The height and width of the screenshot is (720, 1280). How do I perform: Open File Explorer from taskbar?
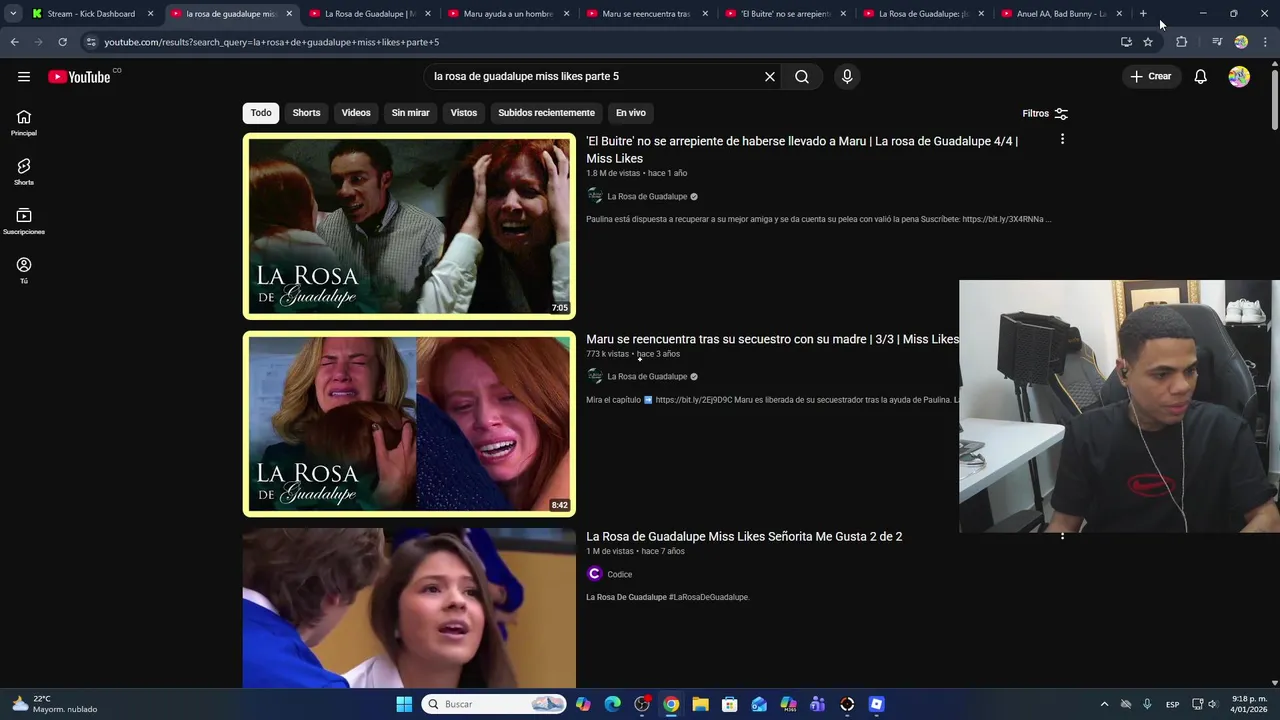click(700, 704)
